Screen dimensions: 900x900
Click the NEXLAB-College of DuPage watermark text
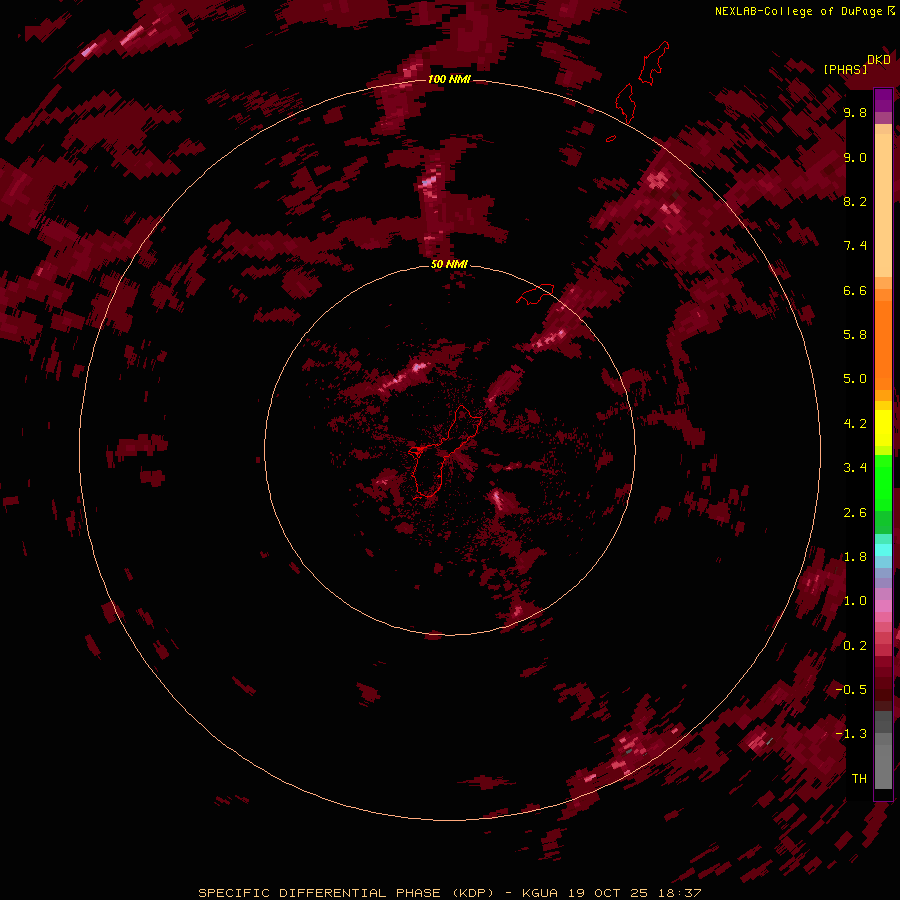pos(798,11)
